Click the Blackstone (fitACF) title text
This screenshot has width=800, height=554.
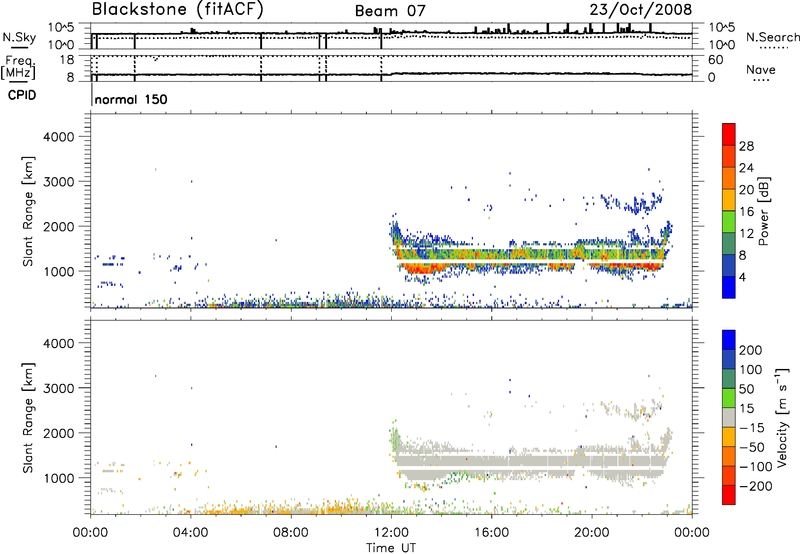178,10
